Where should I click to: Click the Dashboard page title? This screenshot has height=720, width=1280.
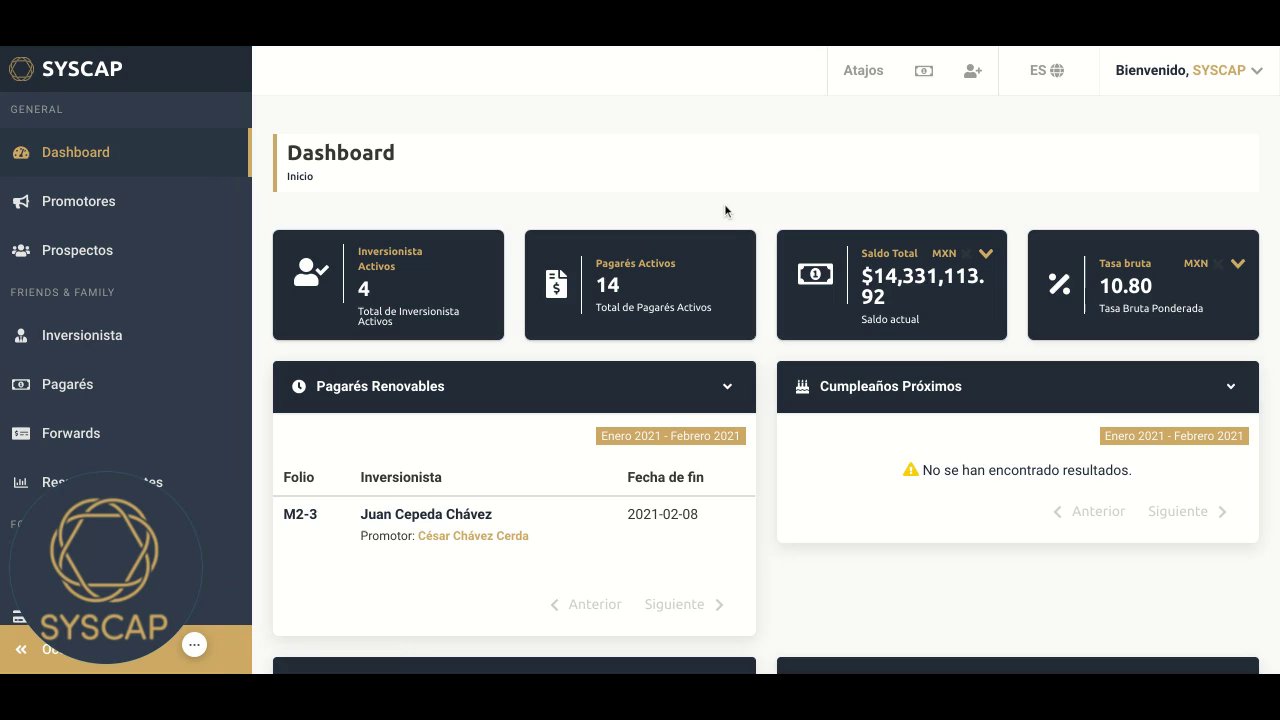coord(341,153)
